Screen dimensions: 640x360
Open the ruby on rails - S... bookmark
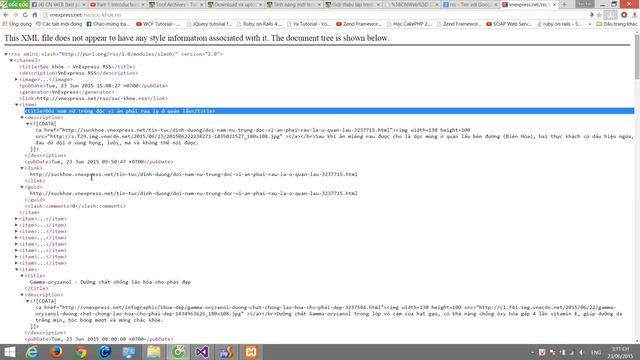pyautogui.click(x=559, y=24)
